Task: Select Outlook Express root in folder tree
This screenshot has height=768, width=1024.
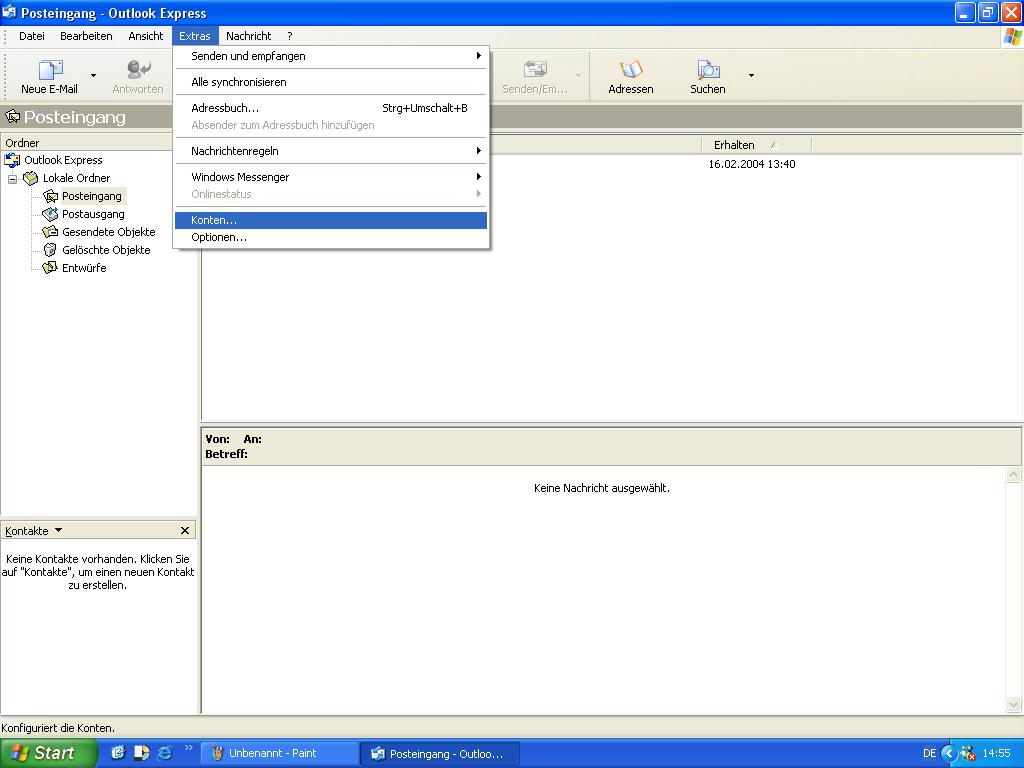Action: pos(63,160)
